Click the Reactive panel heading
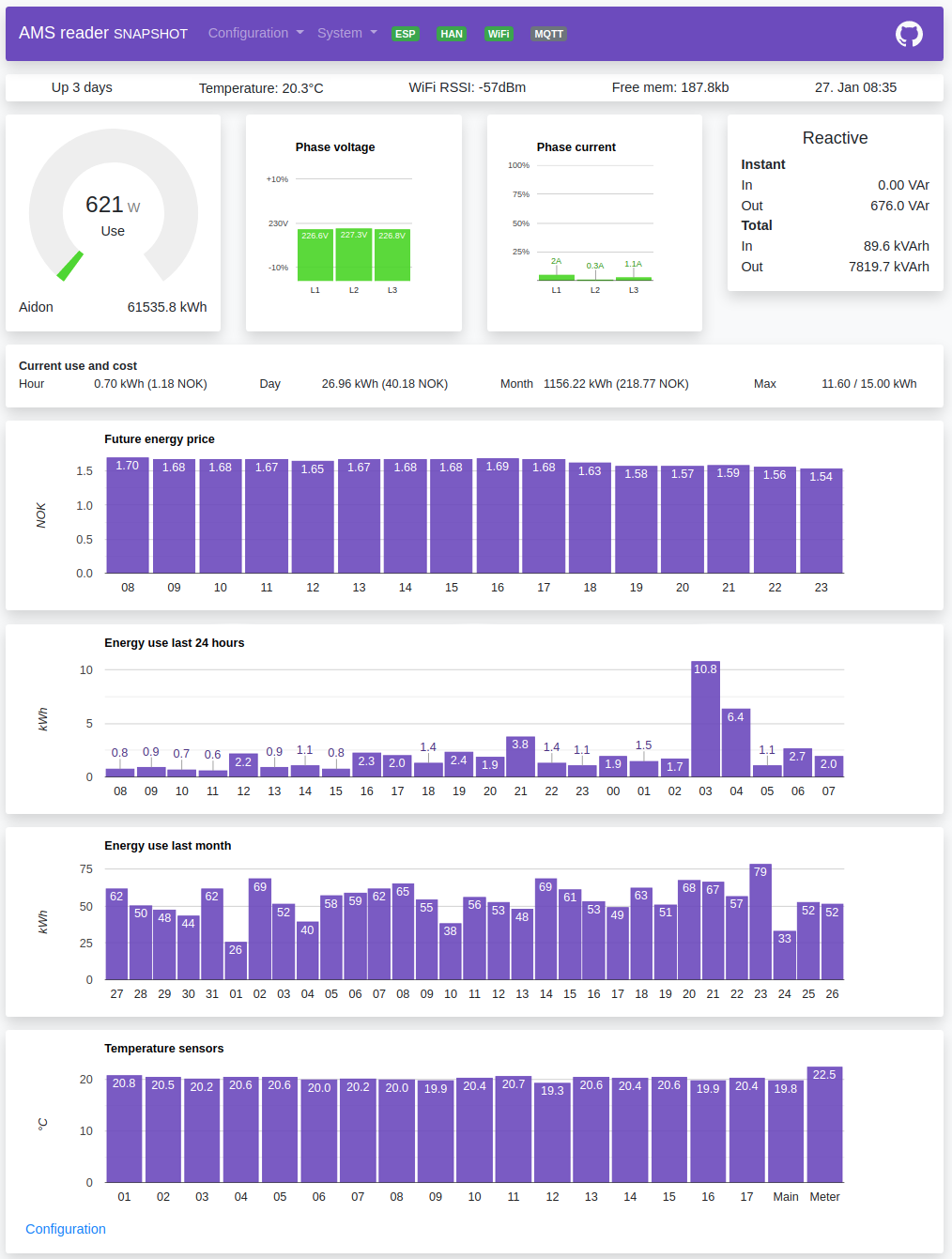This screenshot has width=952, height=1259. (835, 138)
